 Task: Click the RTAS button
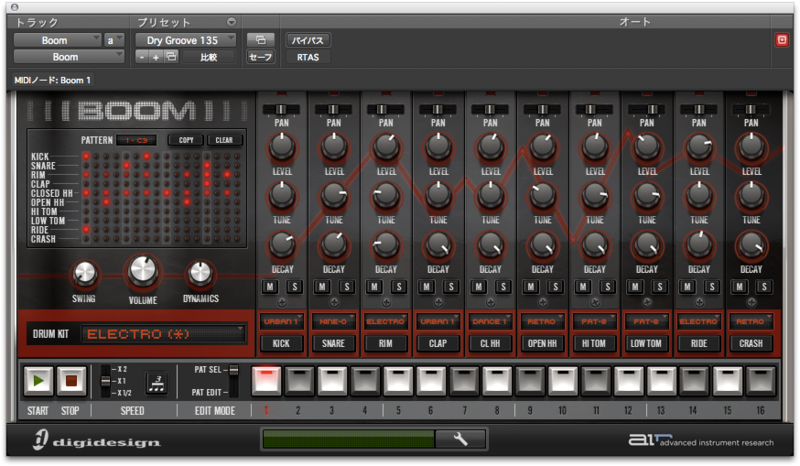click(x=308, y=57)
